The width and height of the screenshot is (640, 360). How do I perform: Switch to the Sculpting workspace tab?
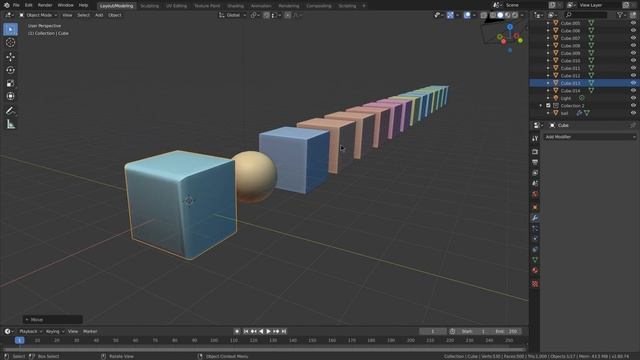[x=149, y=6]
